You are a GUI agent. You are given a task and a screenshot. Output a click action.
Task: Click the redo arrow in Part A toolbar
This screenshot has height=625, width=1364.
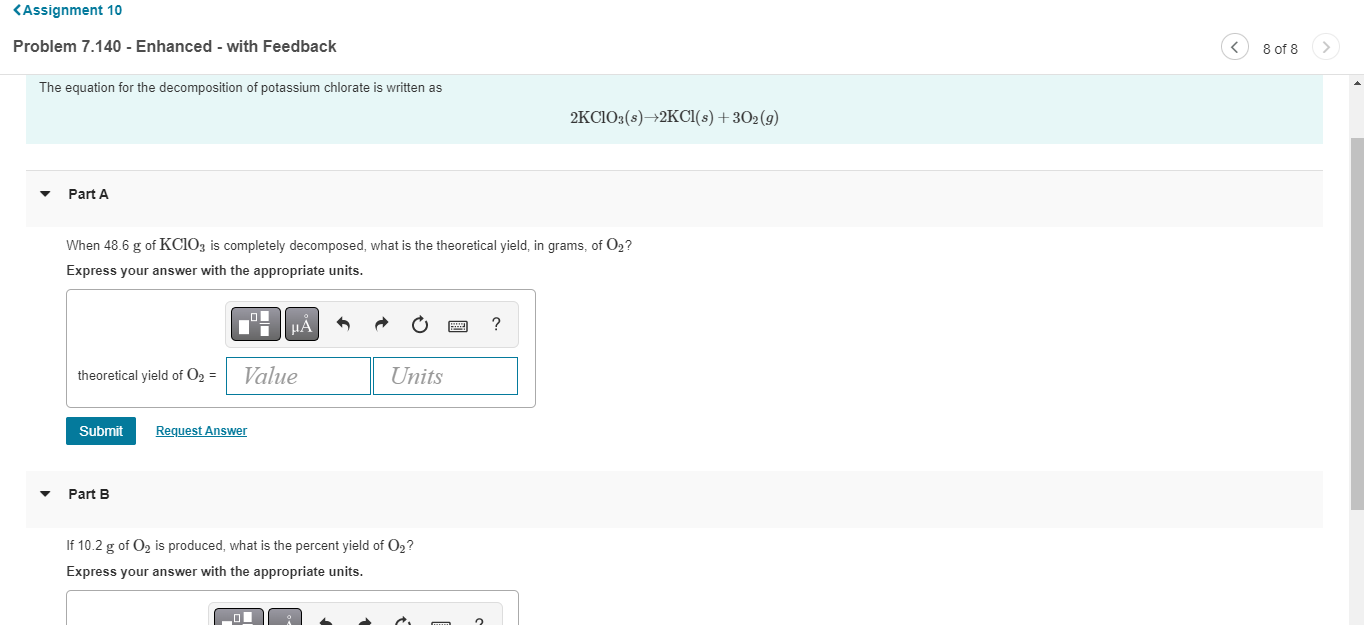[x=381, y=324]
